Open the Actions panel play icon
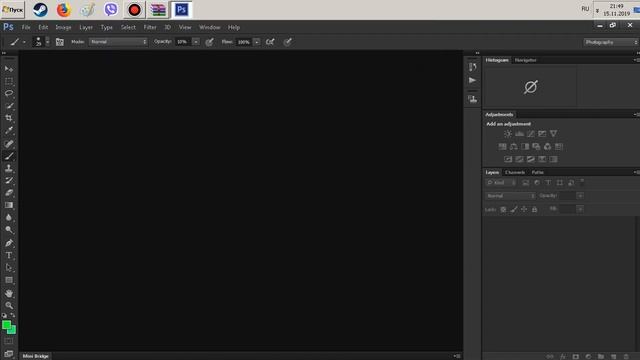The height and width of the screenshot is (360, 640). click(x=472, y=80)
